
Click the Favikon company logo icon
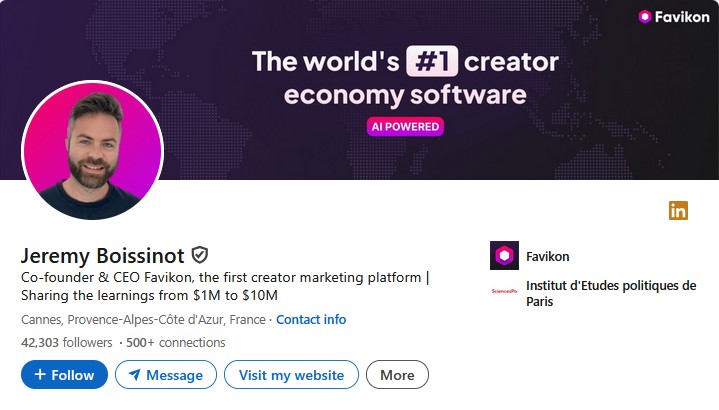[504, 256]
